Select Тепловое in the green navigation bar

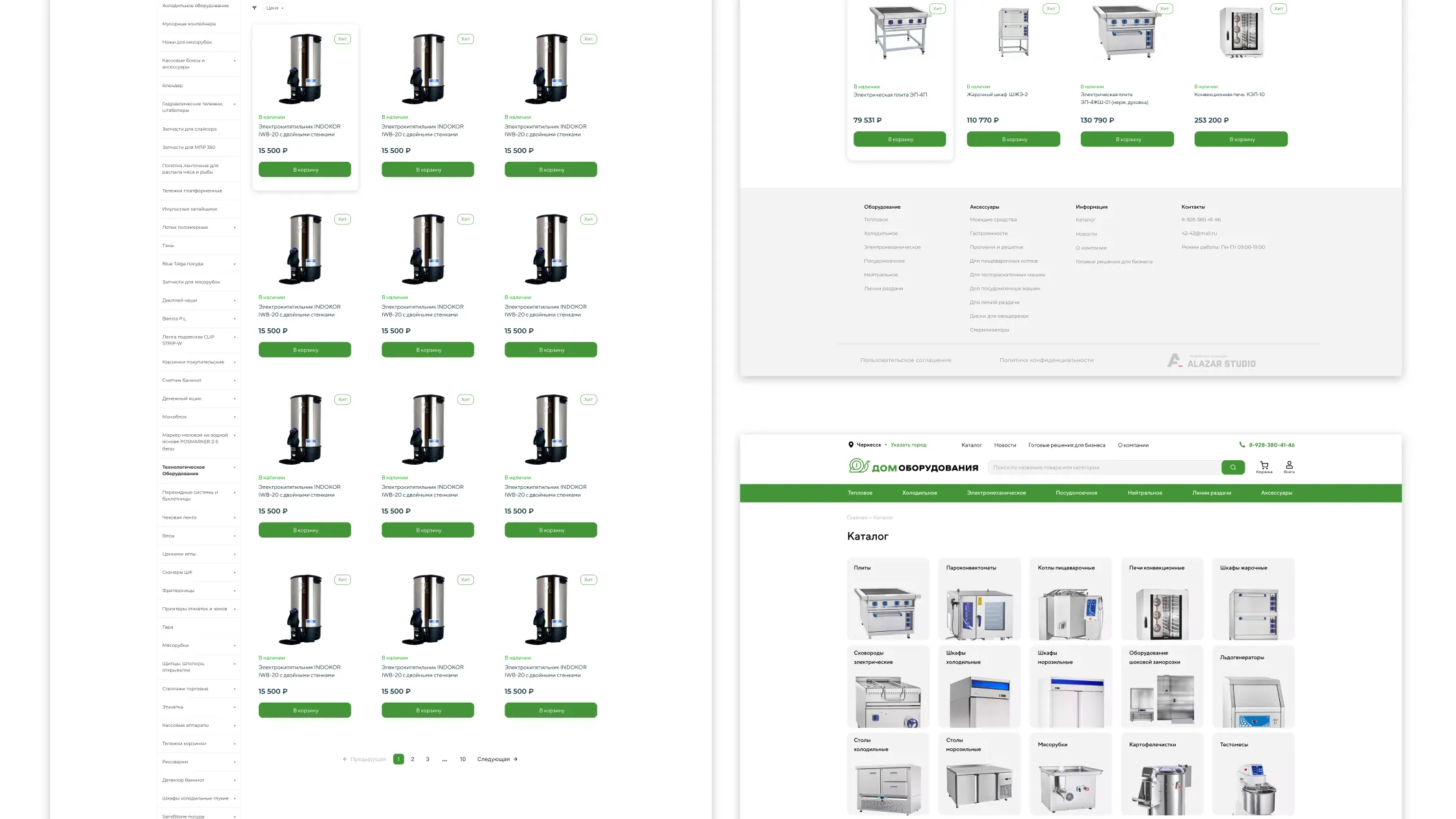click(860, 493)
